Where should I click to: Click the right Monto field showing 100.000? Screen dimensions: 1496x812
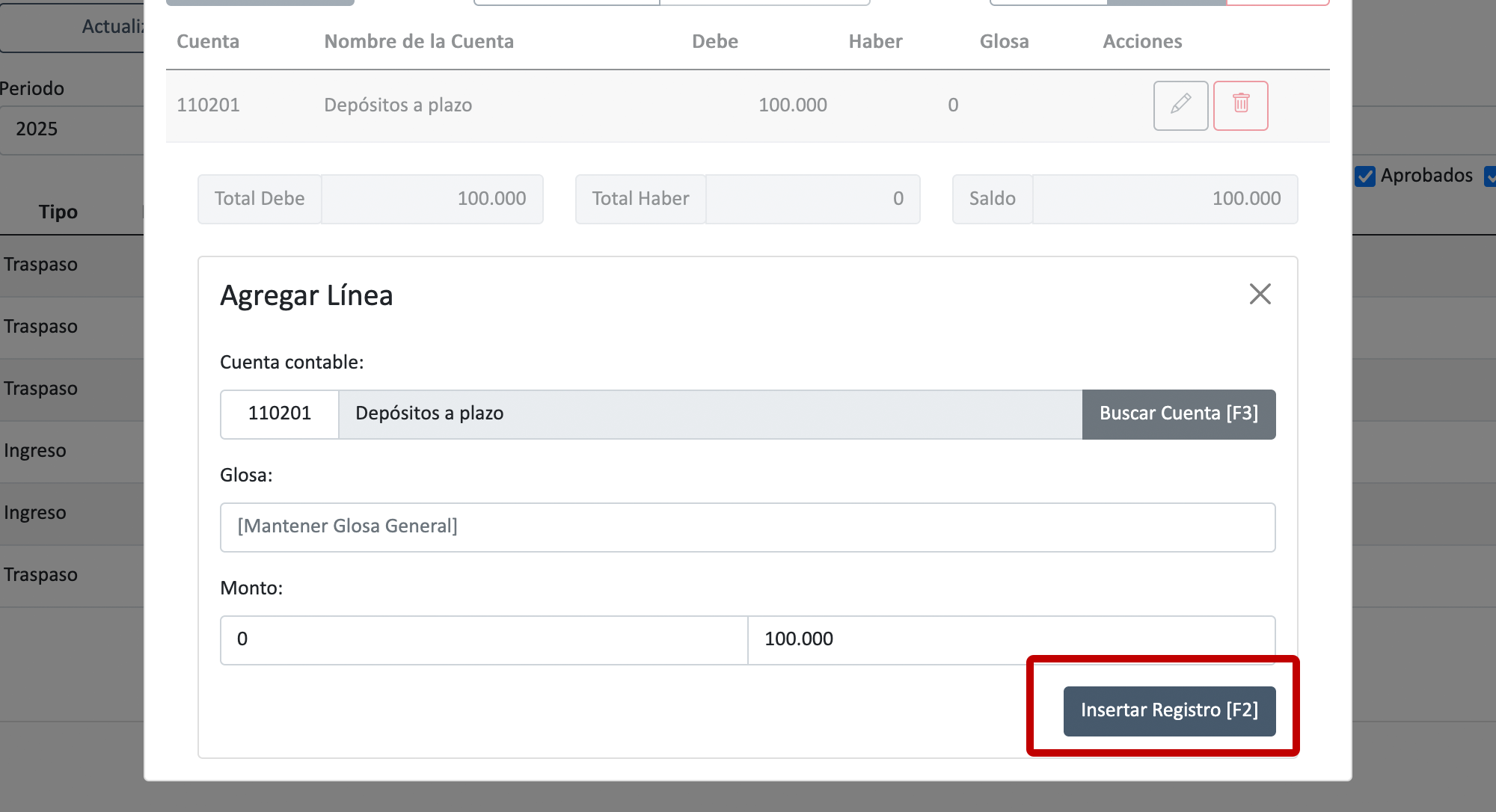coord(1010,639)
